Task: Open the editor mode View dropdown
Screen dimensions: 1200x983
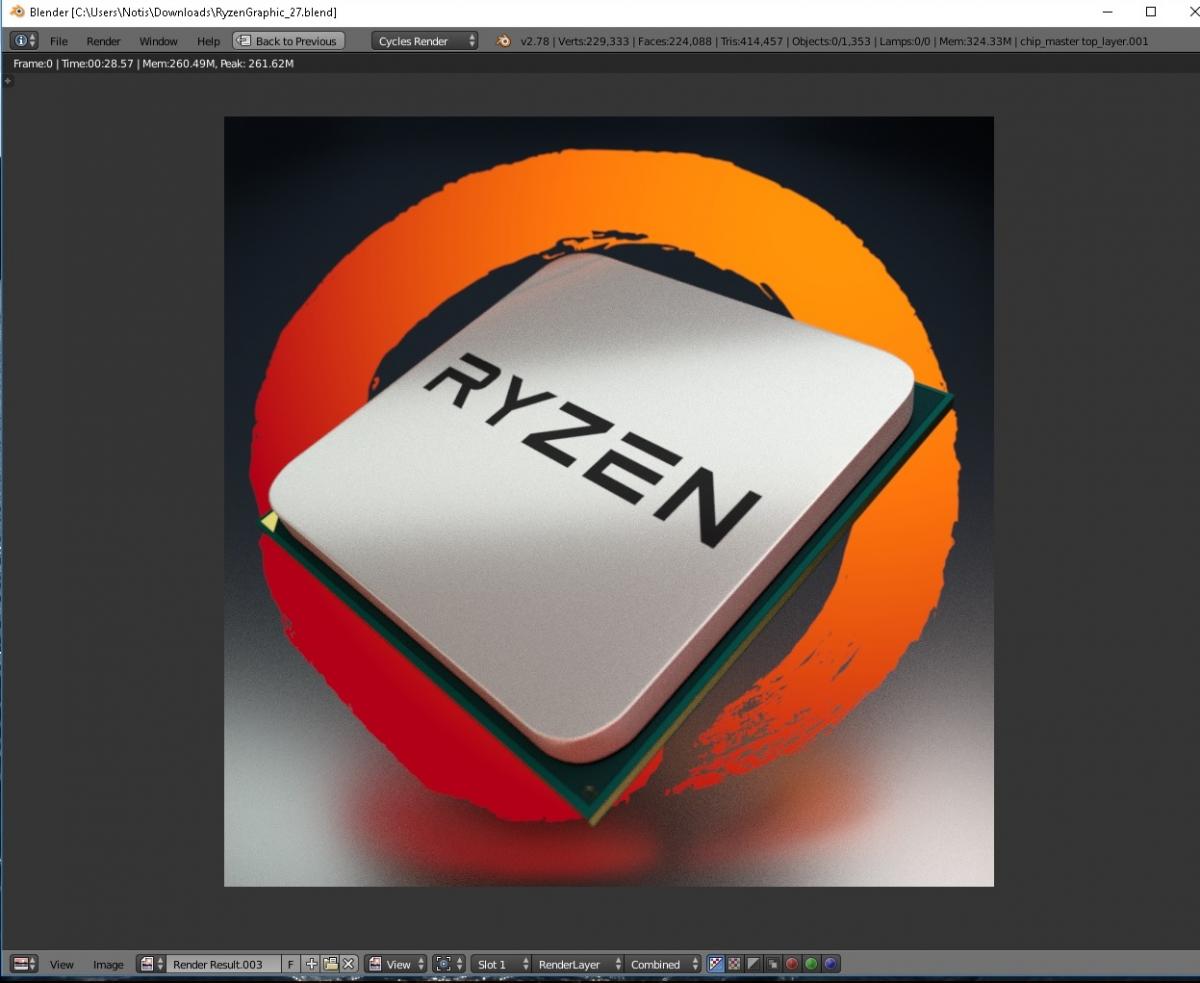Action: (x=396, y=964)
